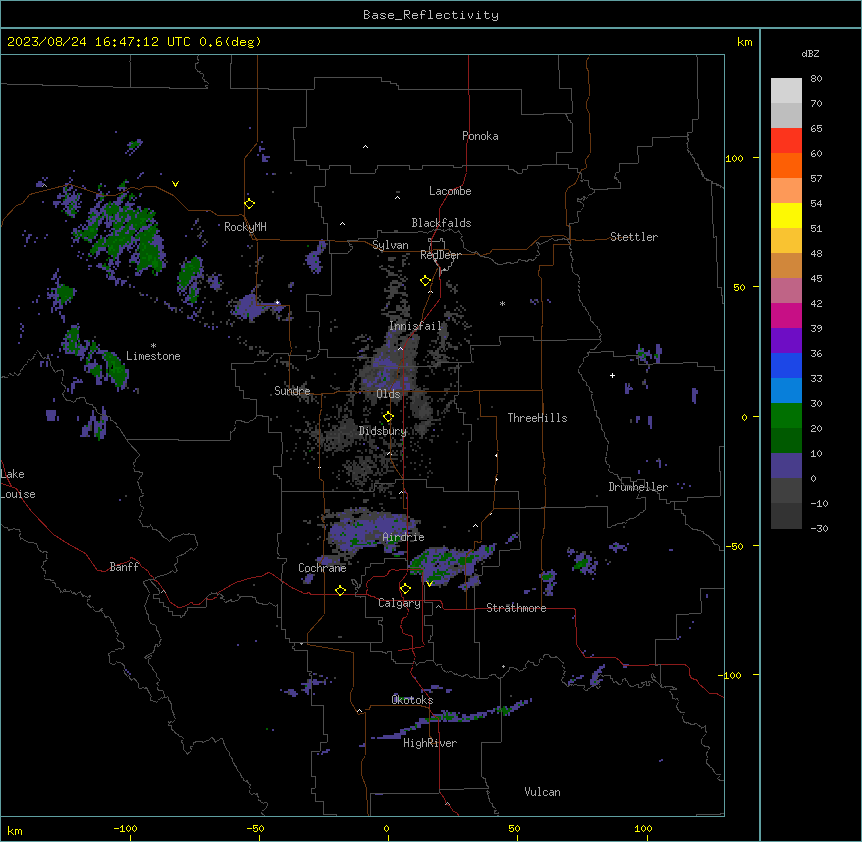Click the 2023/08/24 16:47:12 UTC timestamp
The image size is (862, 842).
(99, 42)
